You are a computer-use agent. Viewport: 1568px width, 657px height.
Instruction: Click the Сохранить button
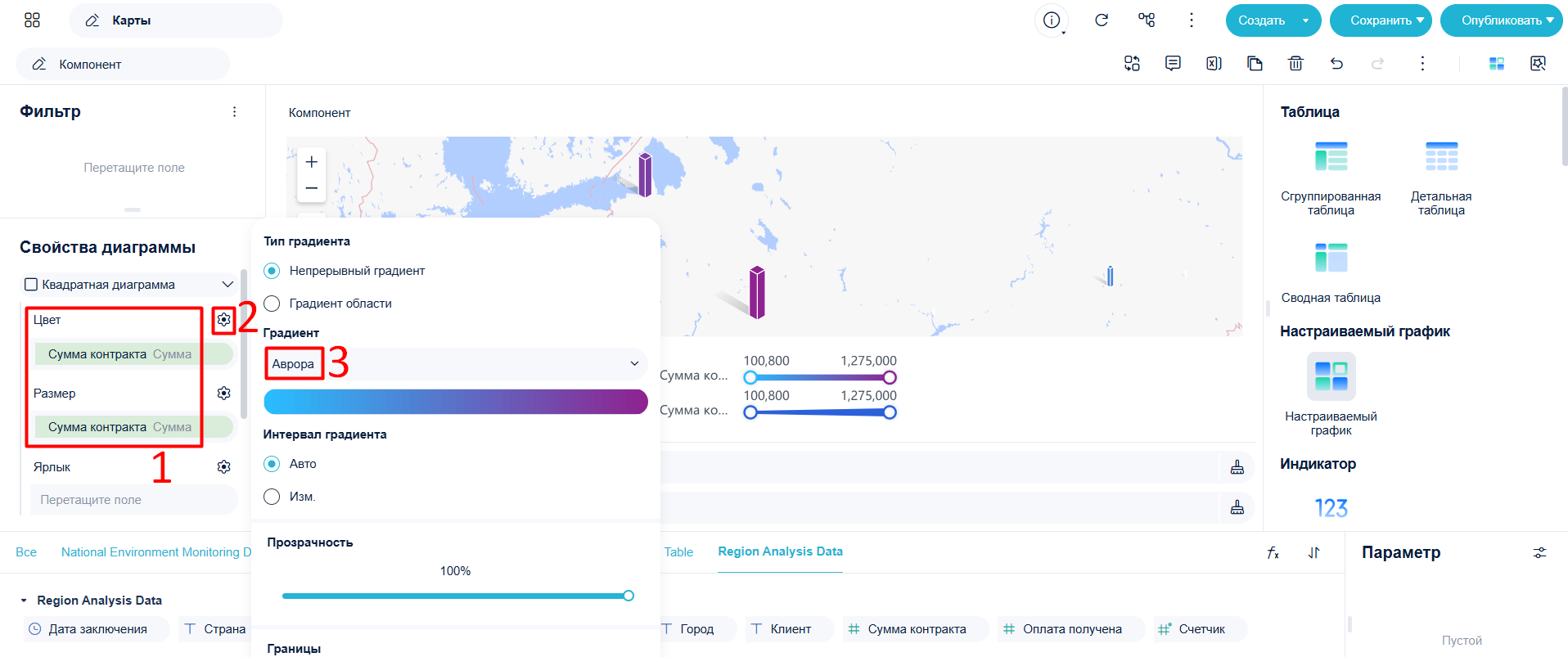pyautogui.click(x=1381, y=20)
